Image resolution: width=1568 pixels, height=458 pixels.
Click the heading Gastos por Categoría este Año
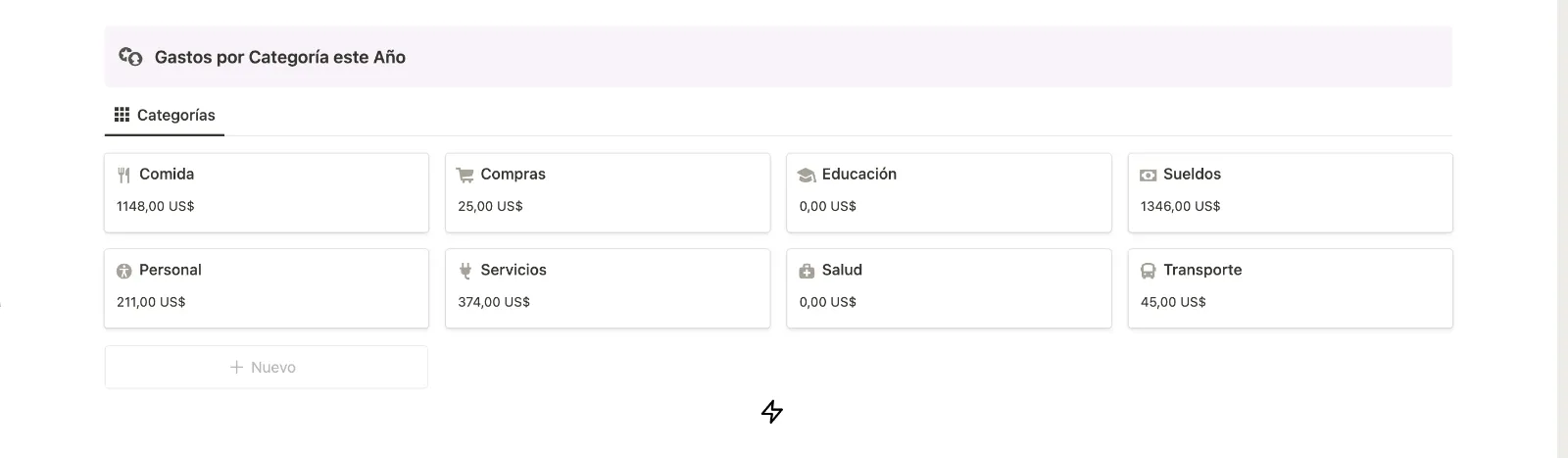click(280, 57)
